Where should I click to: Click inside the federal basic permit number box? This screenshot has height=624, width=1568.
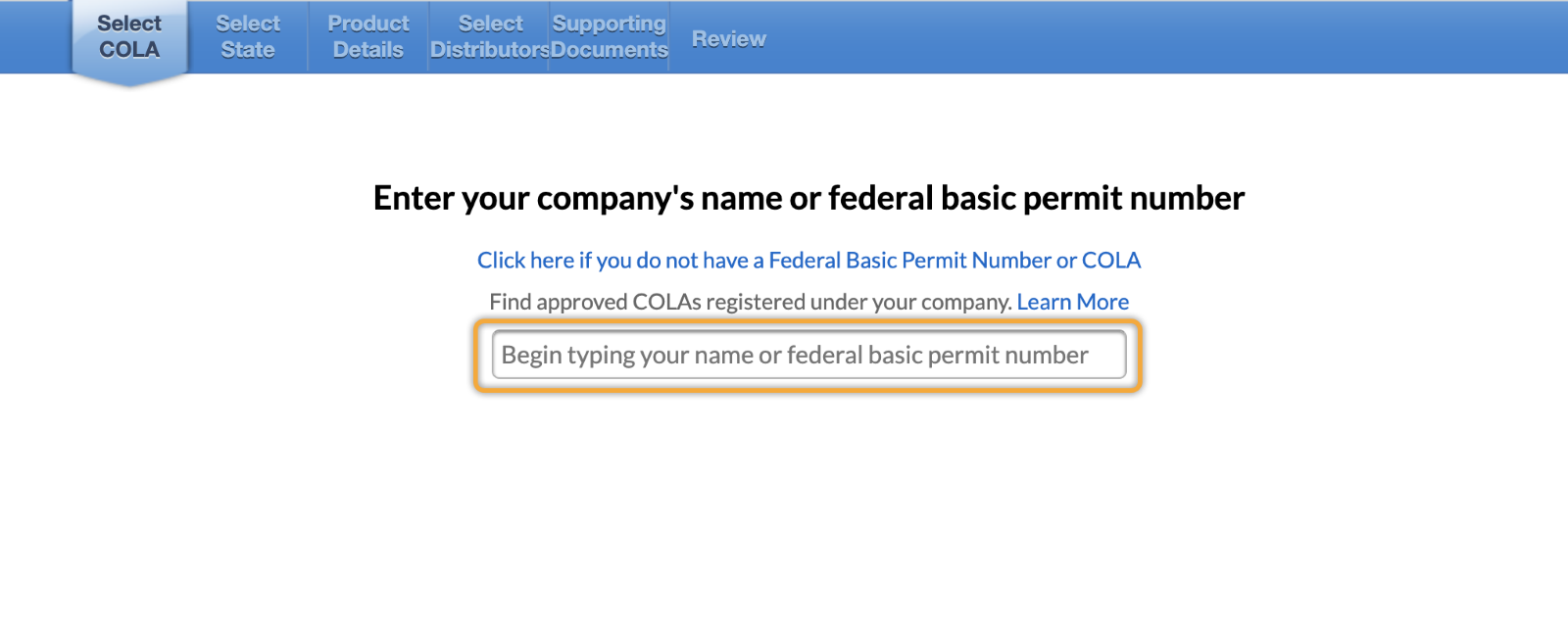806,355
